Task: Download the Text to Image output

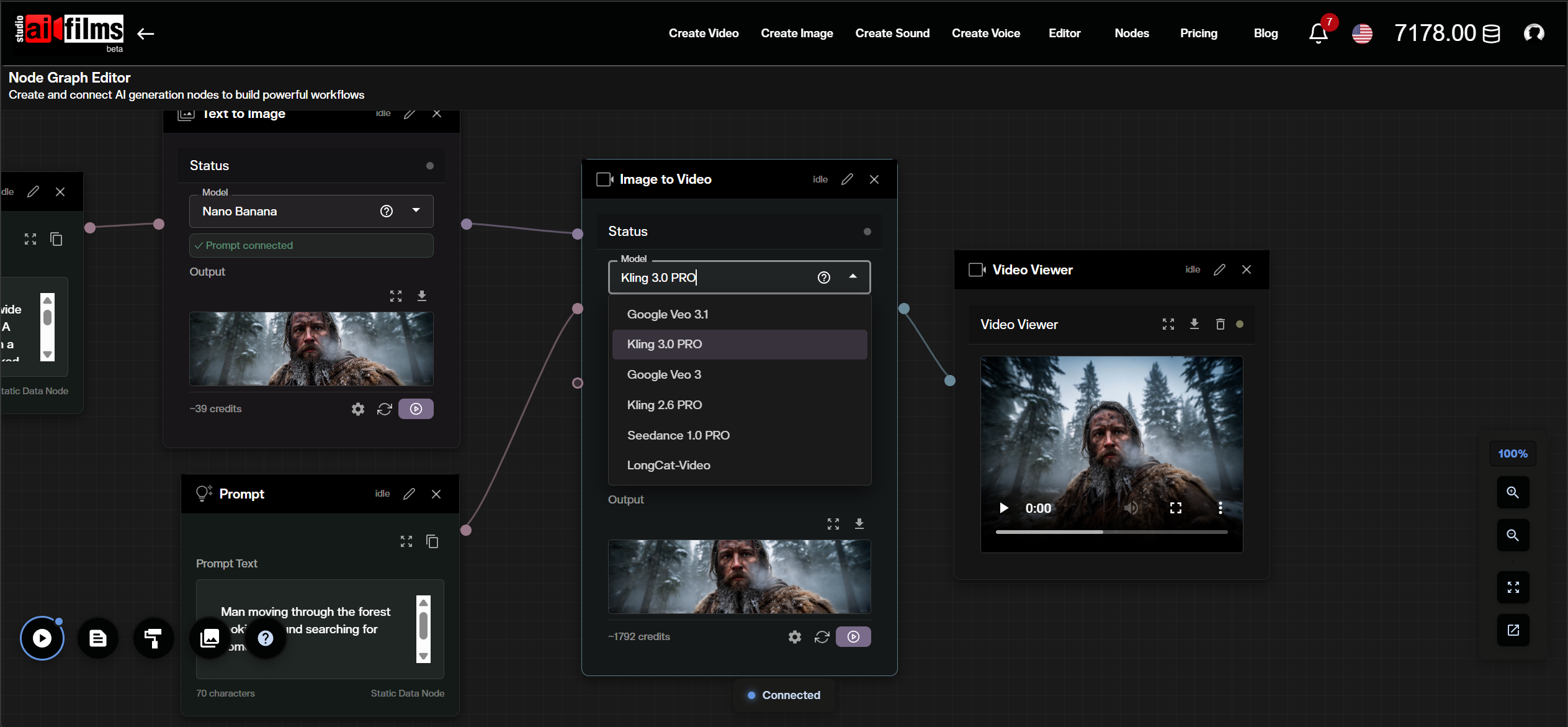Action: 423,296
